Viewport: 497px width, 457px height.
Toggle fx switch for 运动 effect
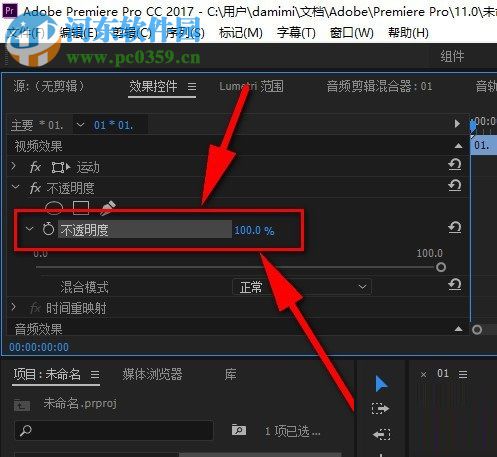coord(35,167)
